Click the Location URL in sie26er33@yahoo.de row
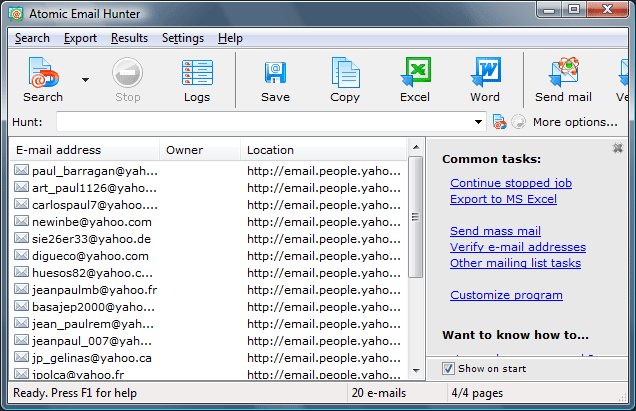 (x=324, y=239)
